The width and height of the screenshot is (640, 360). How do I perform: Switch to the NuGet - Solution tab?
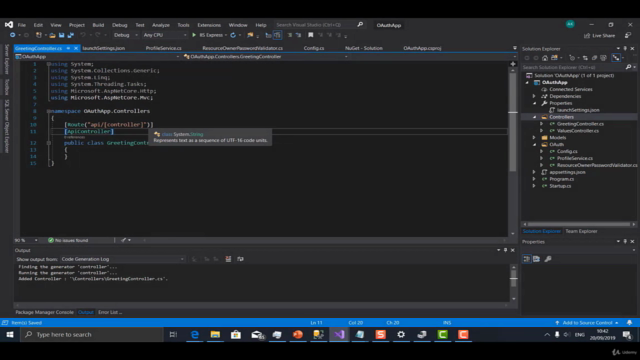[364, 48]
